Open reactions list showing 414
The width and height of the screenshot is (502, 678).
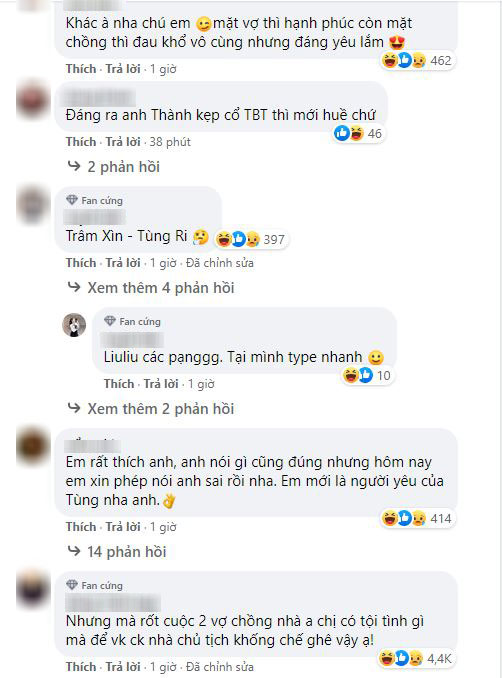click(418, 518)
